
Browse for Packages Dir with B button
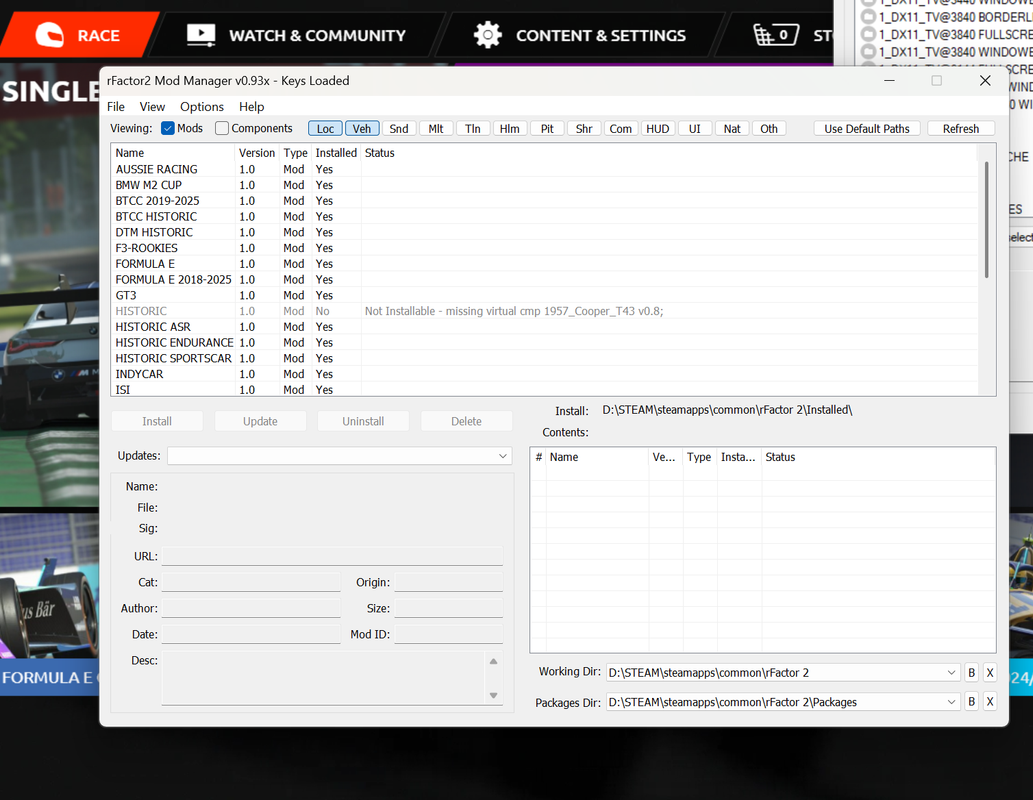[971, 702]
